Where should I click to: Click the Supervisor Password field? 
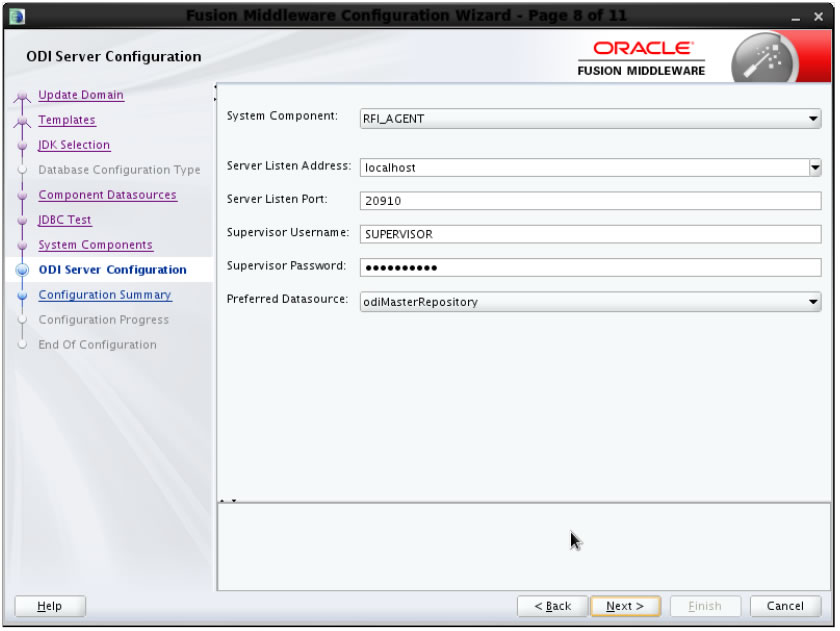590,267
